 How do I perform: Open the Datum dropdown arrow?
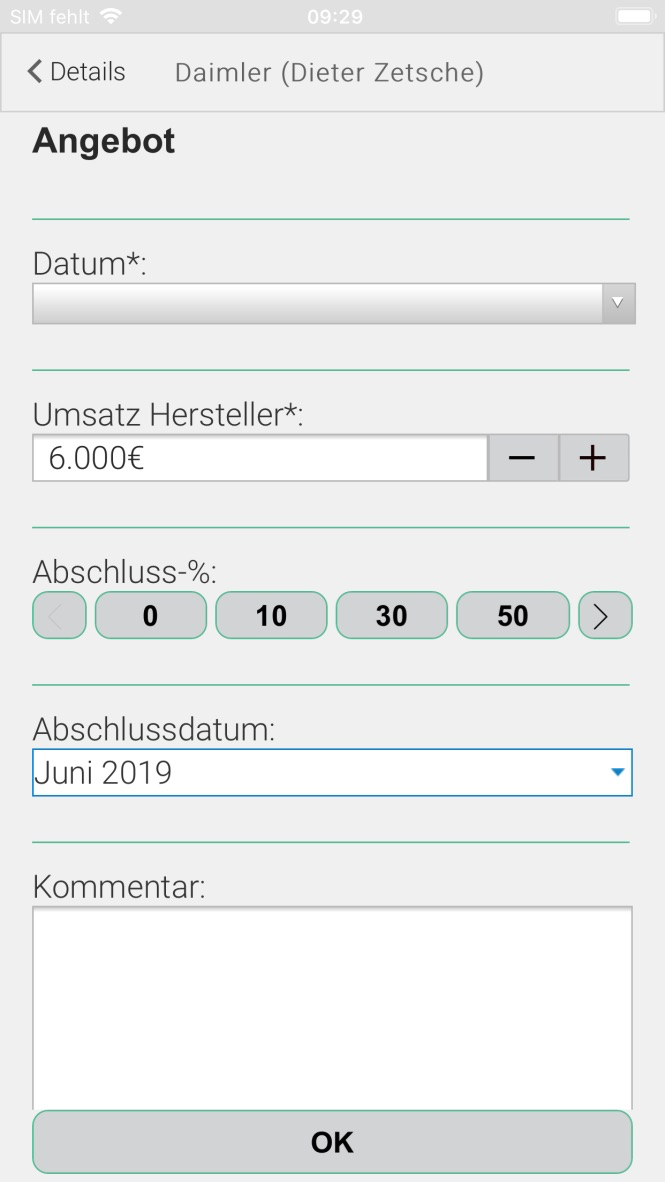coord(617,303)
